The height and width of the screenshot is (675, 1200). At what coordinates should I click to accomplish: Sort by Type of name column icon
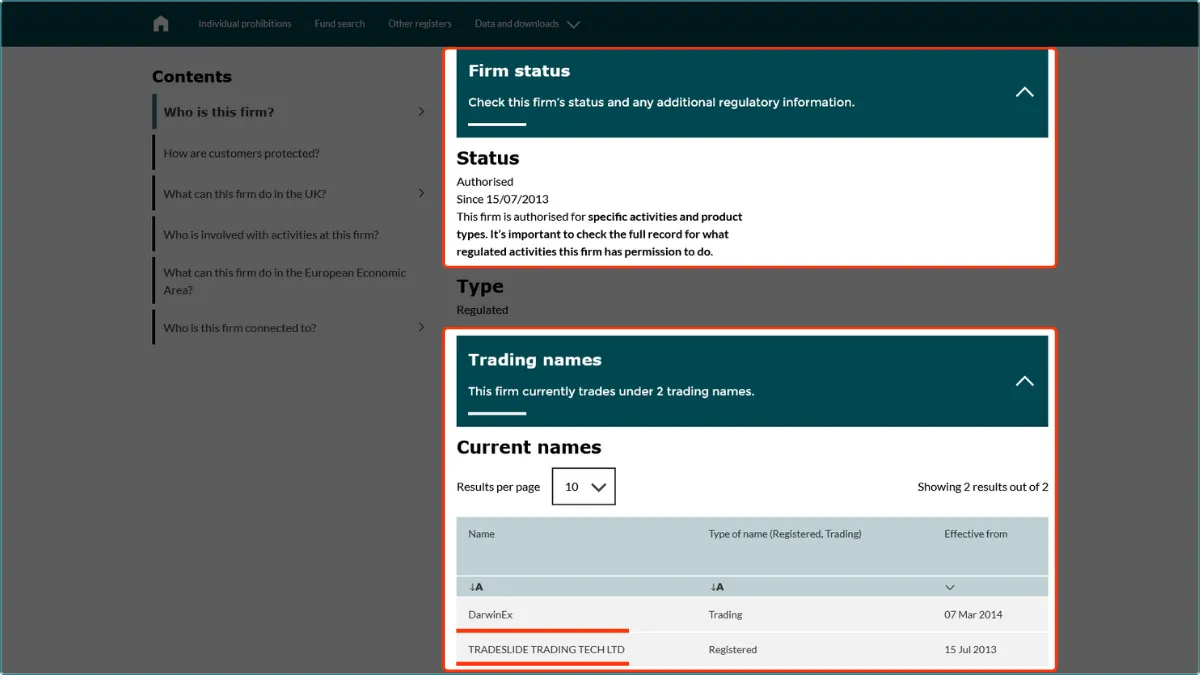(717, 587)
